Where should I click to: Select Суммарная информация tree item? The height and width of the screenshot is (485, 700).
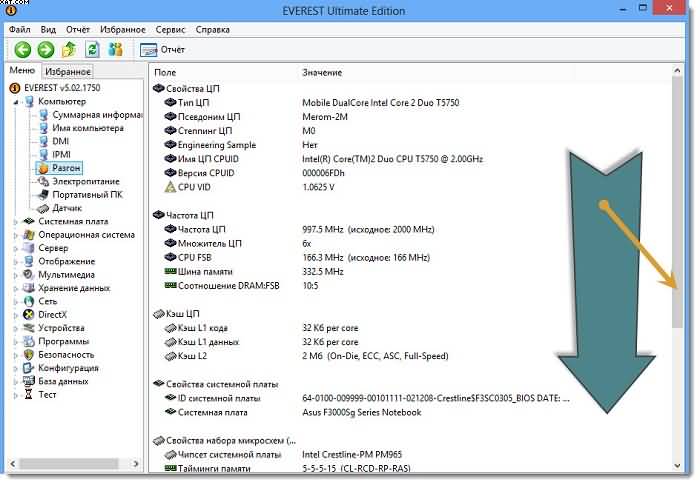tap(89, 115)
